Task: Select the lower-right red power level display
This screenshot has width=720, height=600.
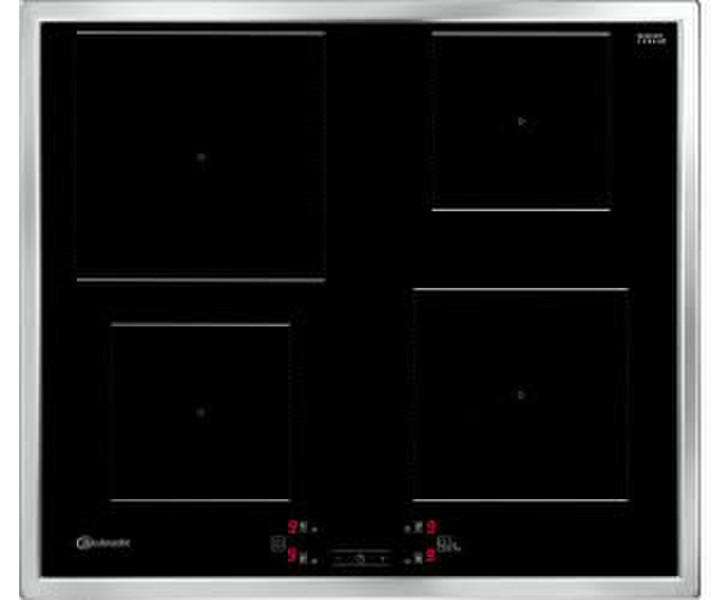Action: (x=431, y=556)
